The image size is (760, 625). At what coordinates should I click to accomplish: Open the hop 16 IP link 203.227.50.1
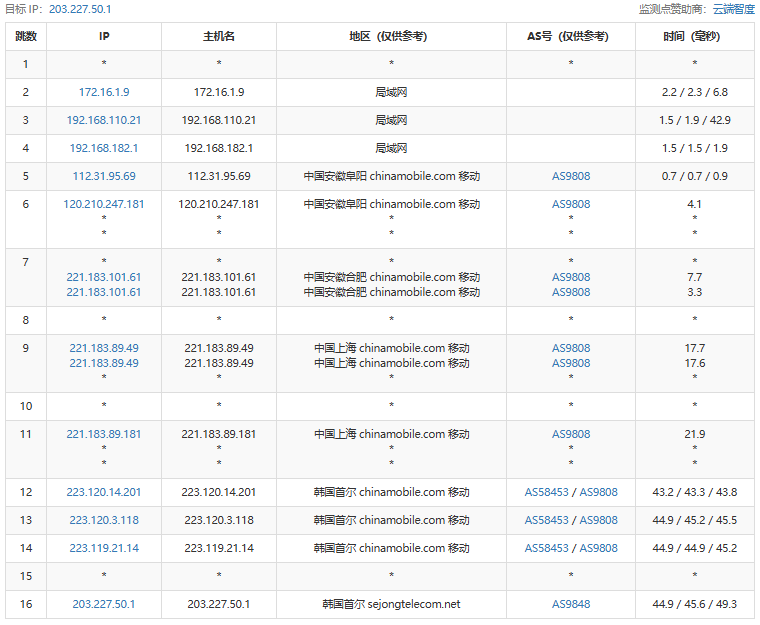click(x=104, y=605)
